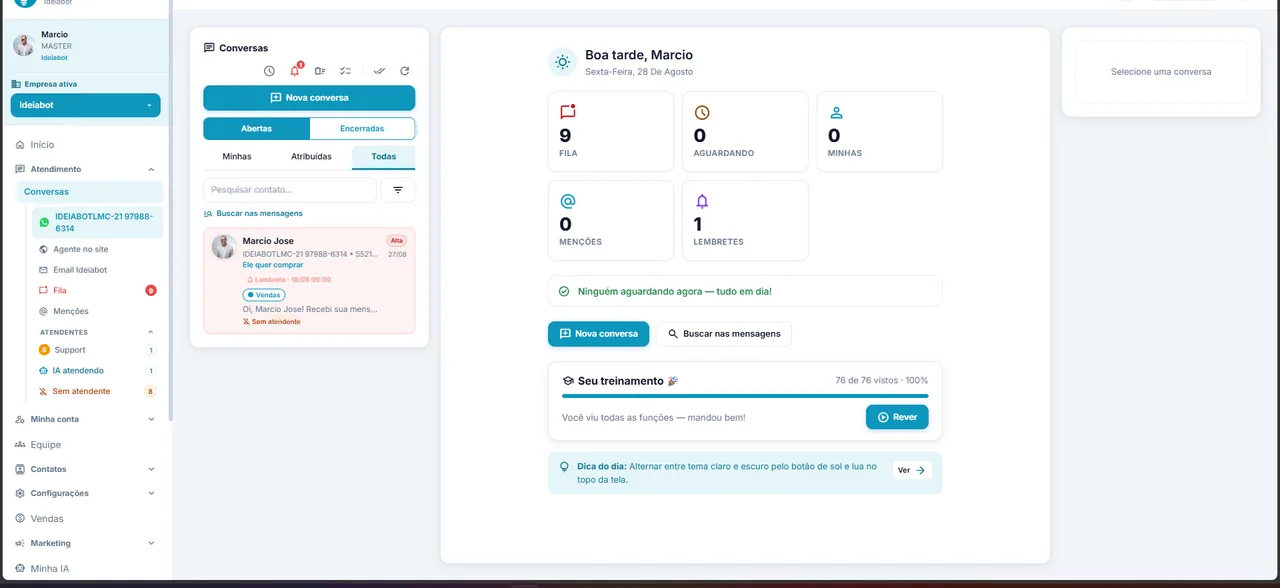Click the Lembretes bell icon on dashboard
1280x588 pixels.
coord(702,201)
